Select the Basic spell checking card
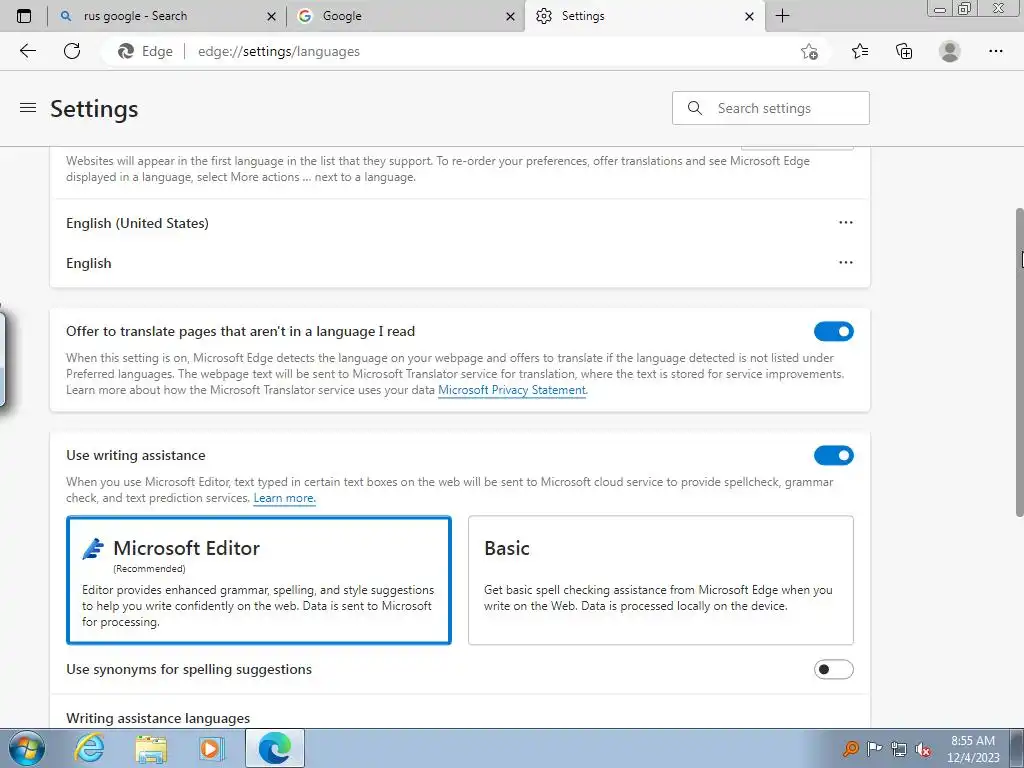 (660, 580)
